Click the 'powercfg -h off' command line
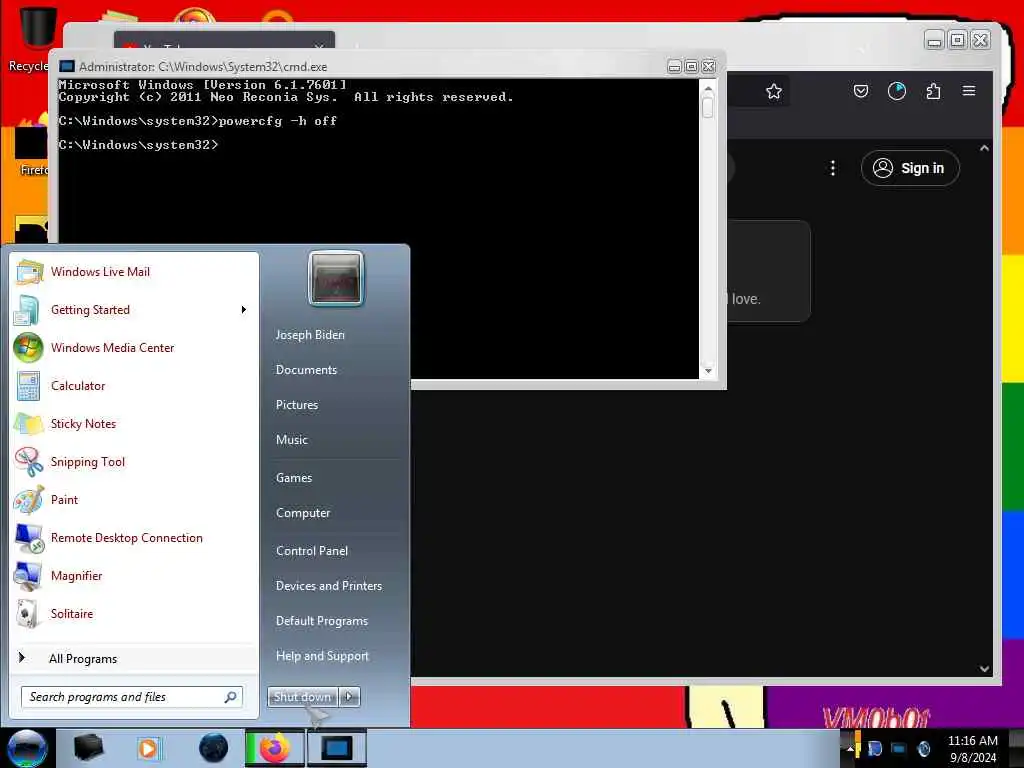The width and height of the screenshot is (1024, 768). click(x=197, y=121)
